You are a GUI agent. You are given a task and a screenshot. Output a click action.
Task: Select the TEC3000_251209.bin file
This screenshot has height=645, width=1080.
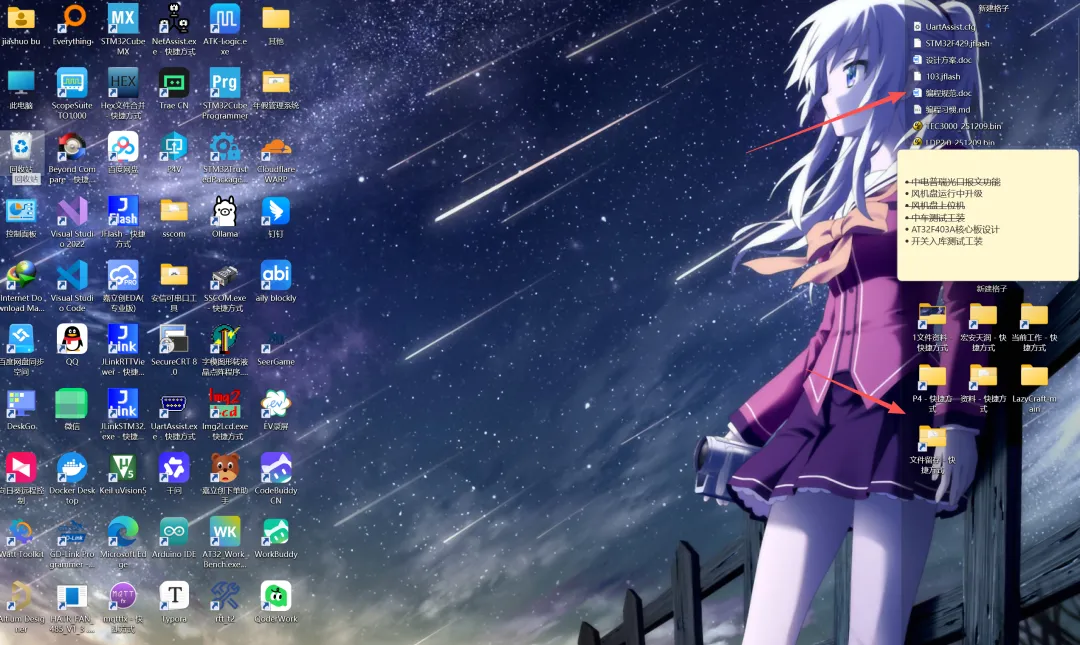click(x=957, y=126)
